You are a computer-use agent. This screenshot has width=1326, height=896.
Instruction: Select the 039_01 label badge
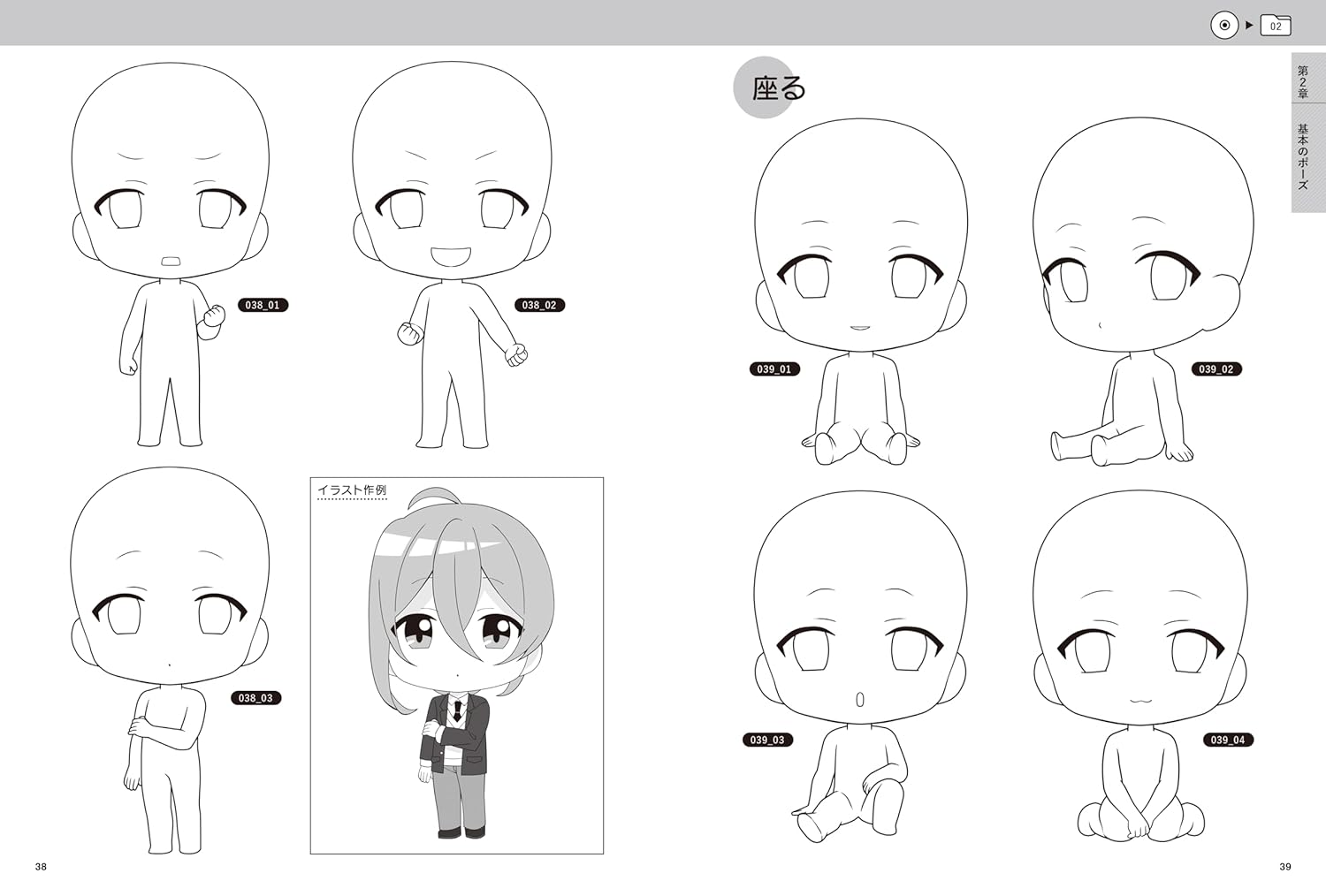774,369
